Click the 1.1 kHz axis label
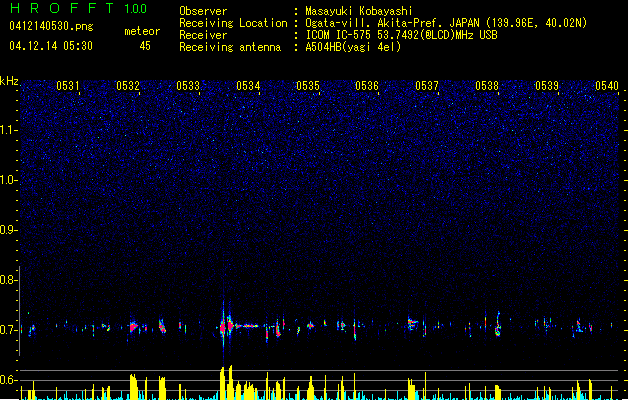Screen dimensions: 629x400 click(x=8, y=130)
